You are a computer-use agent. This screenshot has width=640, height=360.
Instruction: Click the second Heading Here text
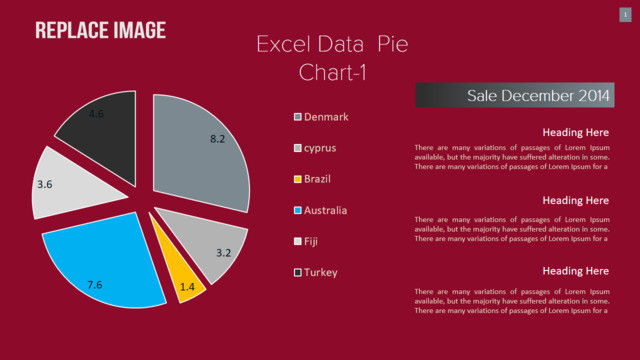click(x=576, y=200)
